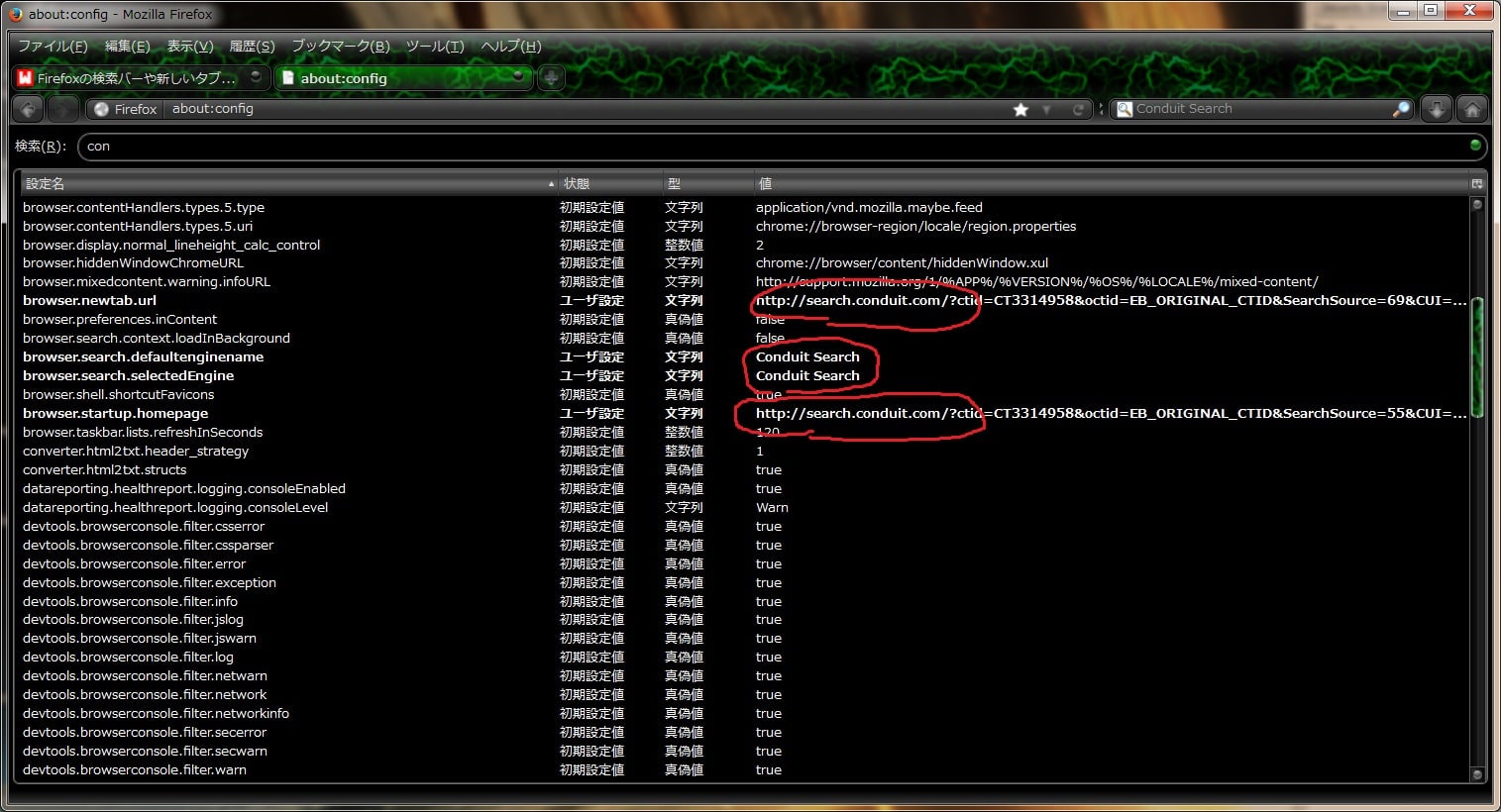Image resolution: width=1501 pixels, height=812 pixels.
Task: Reload the about:config page
Action: 1078,109
